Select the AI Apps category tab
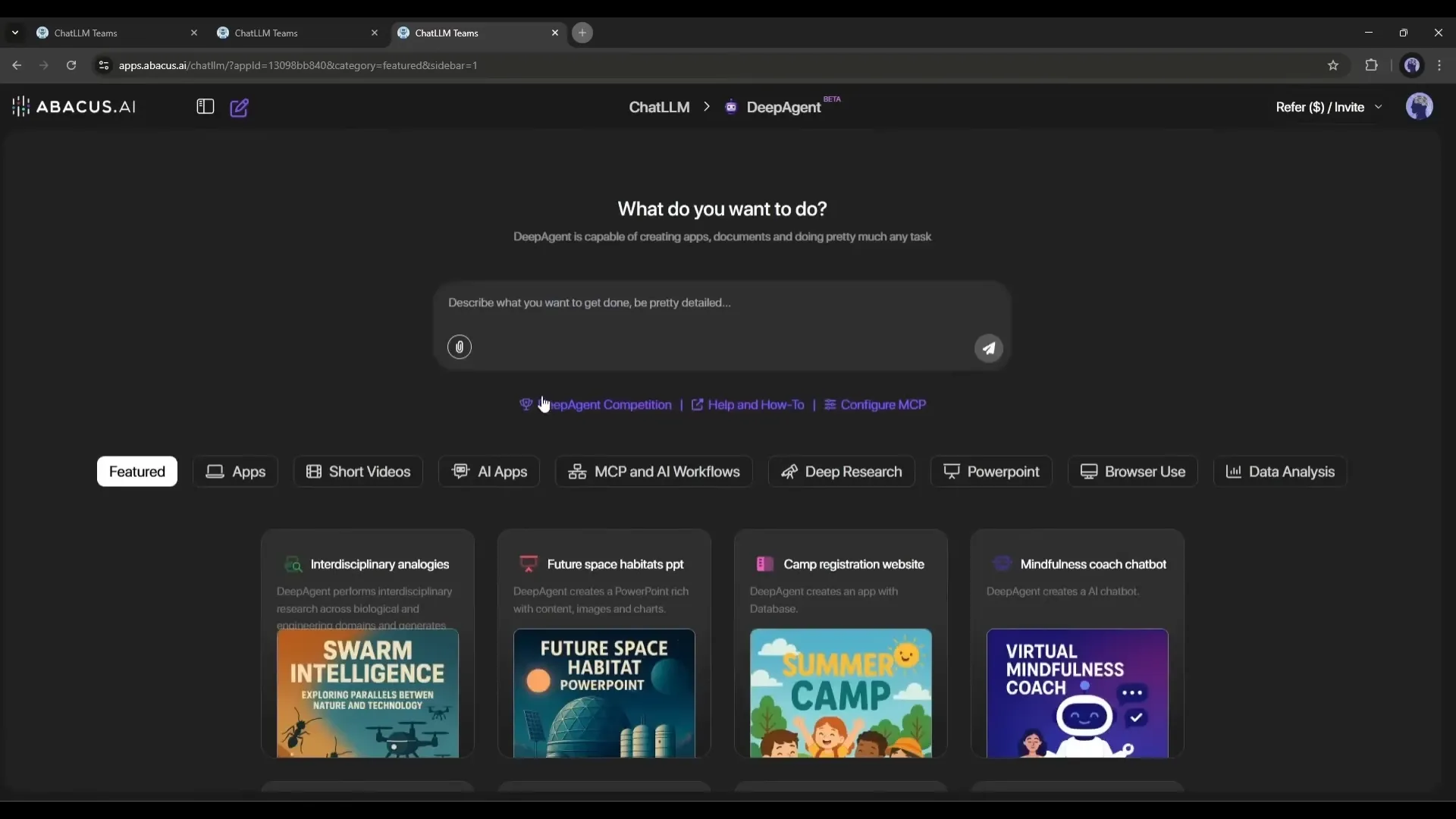The image size is (1456, 819). [489, 472]
